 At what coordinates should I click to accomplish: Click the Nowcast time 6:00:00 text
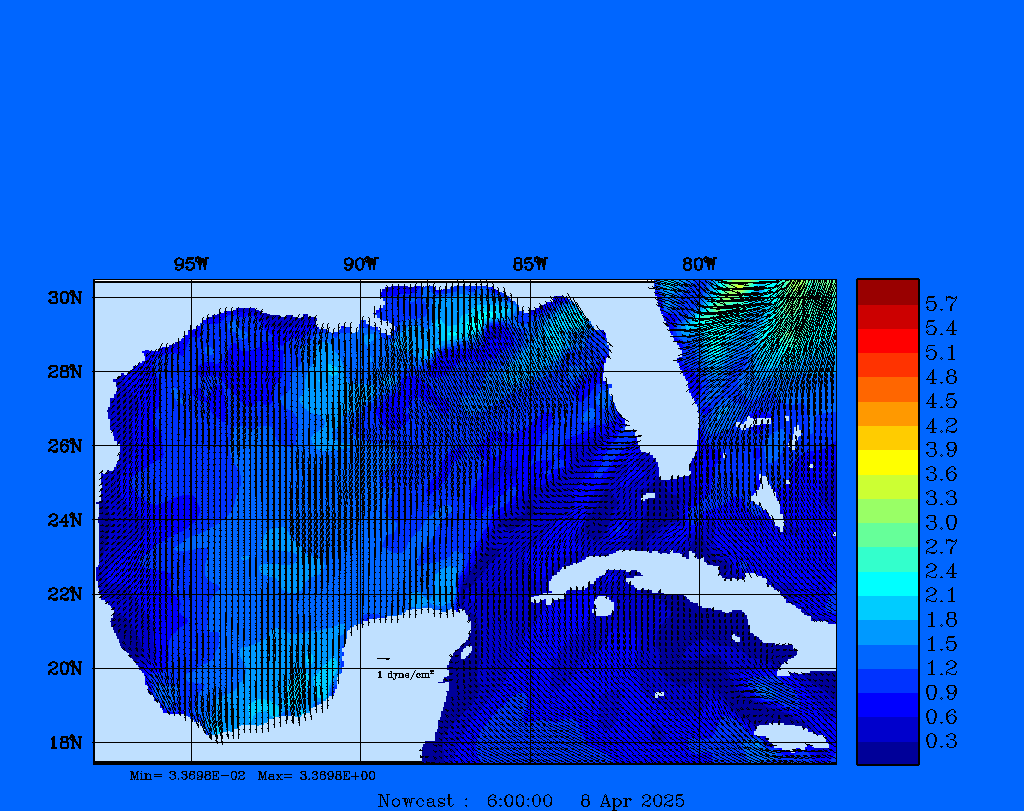(x=519, y=800)
